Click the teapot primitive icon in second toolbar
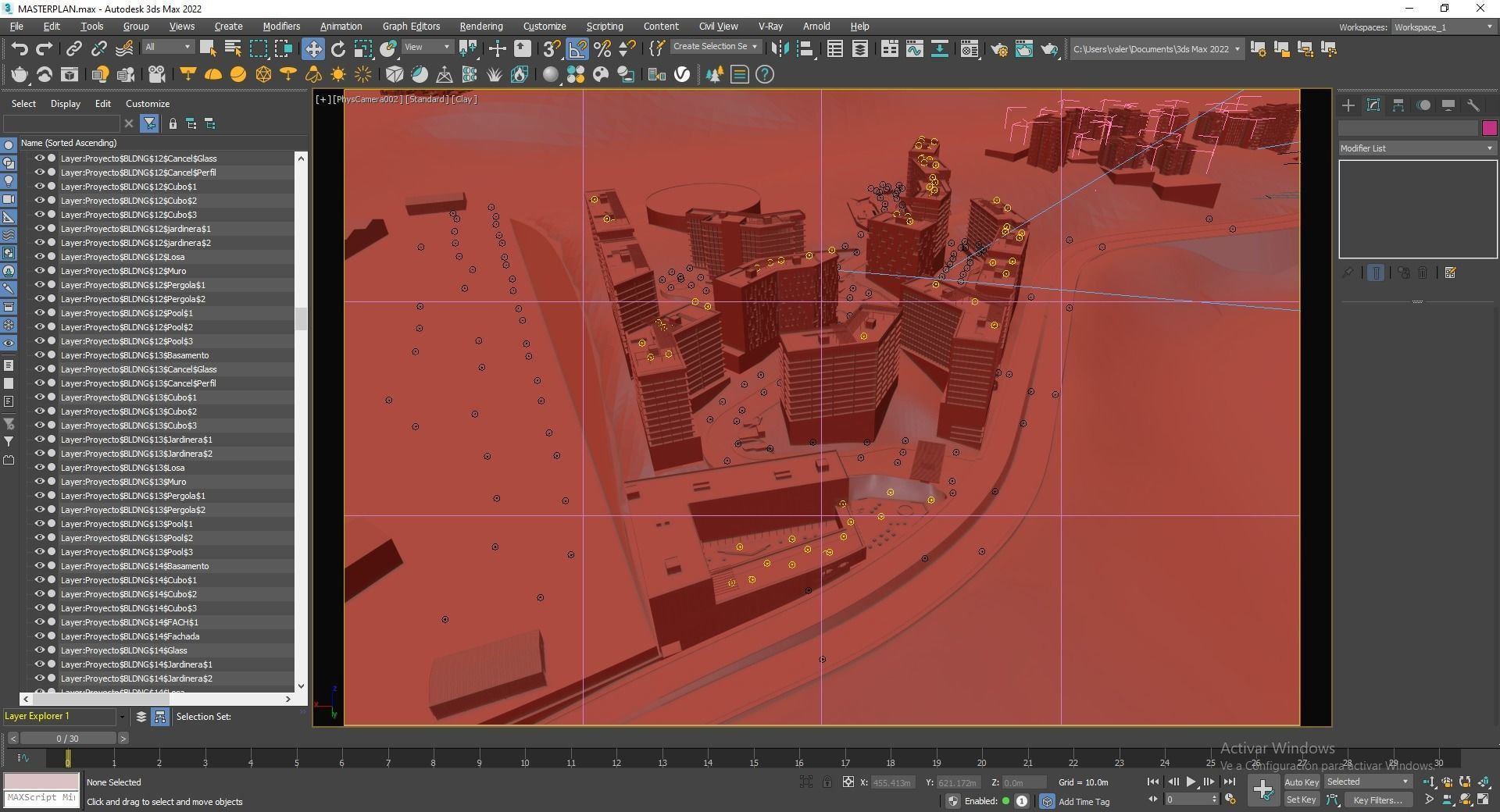This screenshot has width=1500, height=812. [20, 74]
